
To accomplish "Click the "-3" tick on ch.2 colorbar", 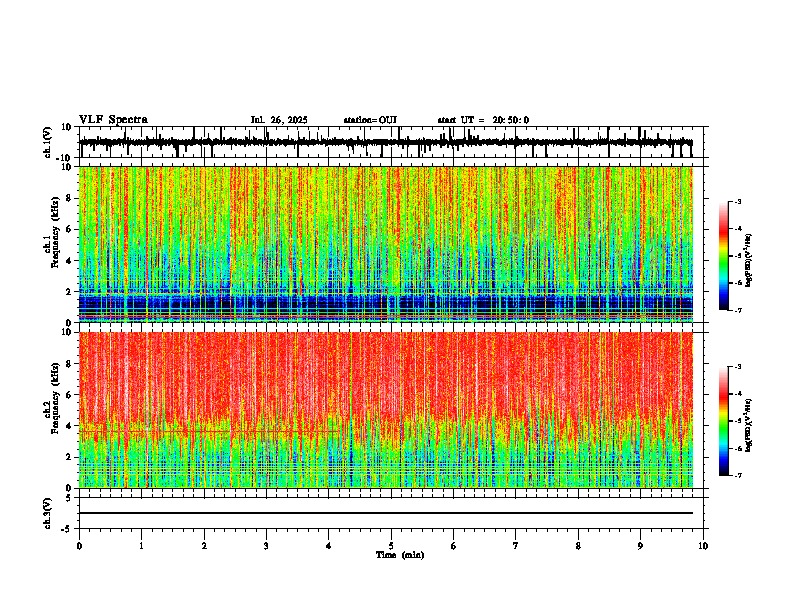I will coord(737,367).
